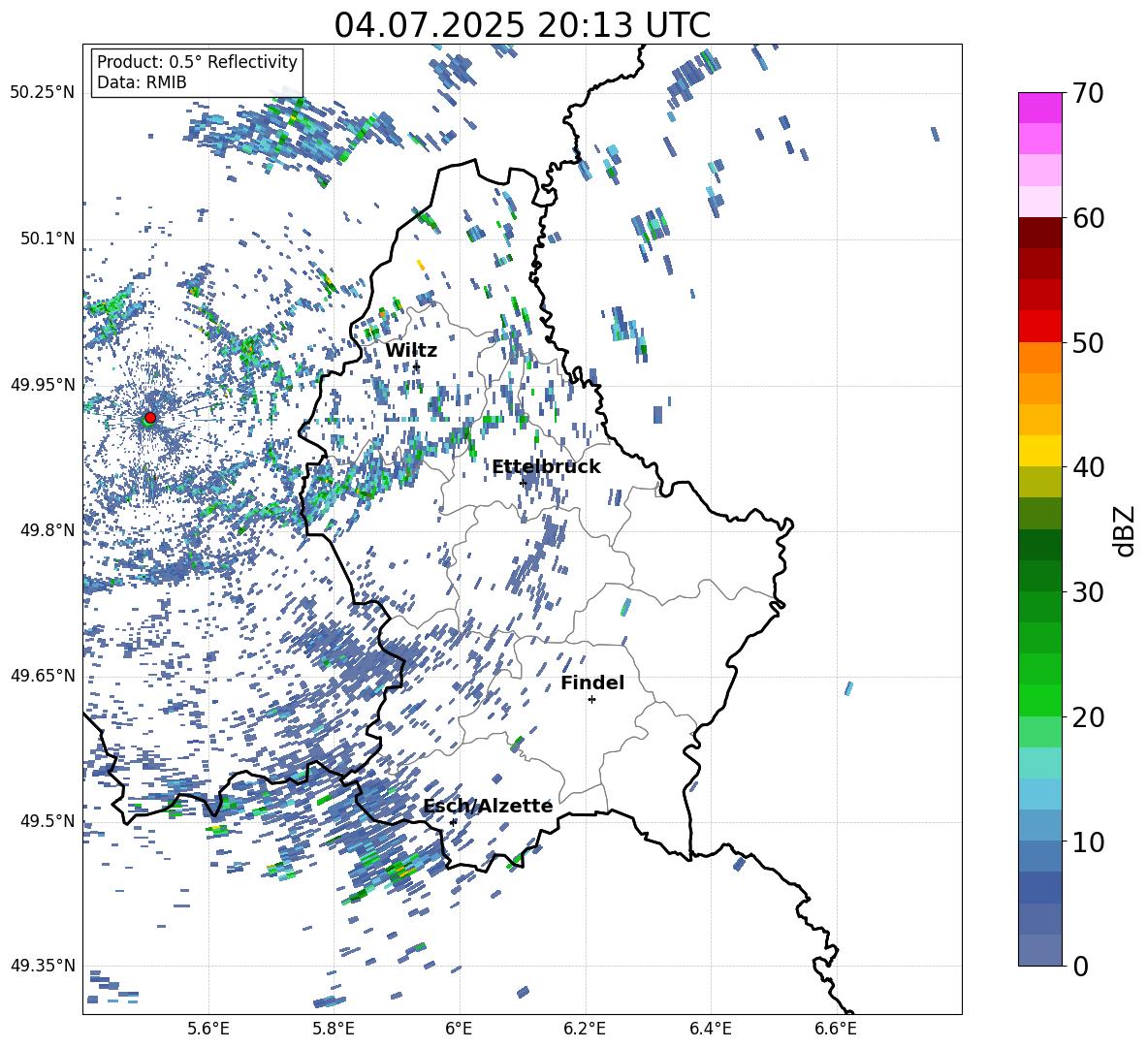Click the Wiltz city label

(x=411, y=351)
